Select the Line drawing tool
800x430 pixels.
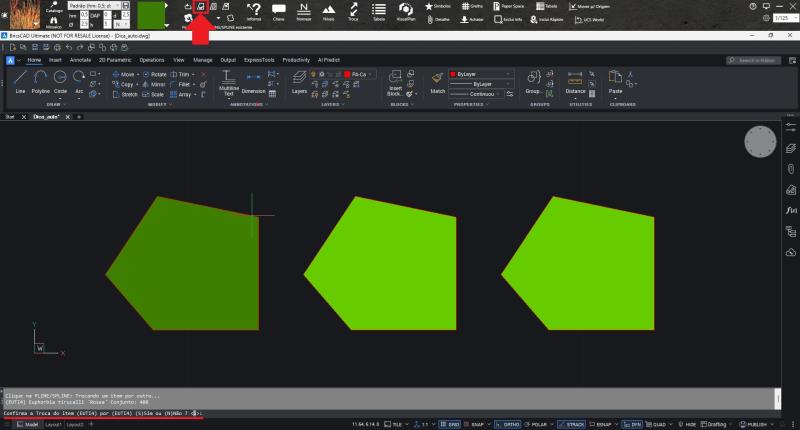(21, 81)
